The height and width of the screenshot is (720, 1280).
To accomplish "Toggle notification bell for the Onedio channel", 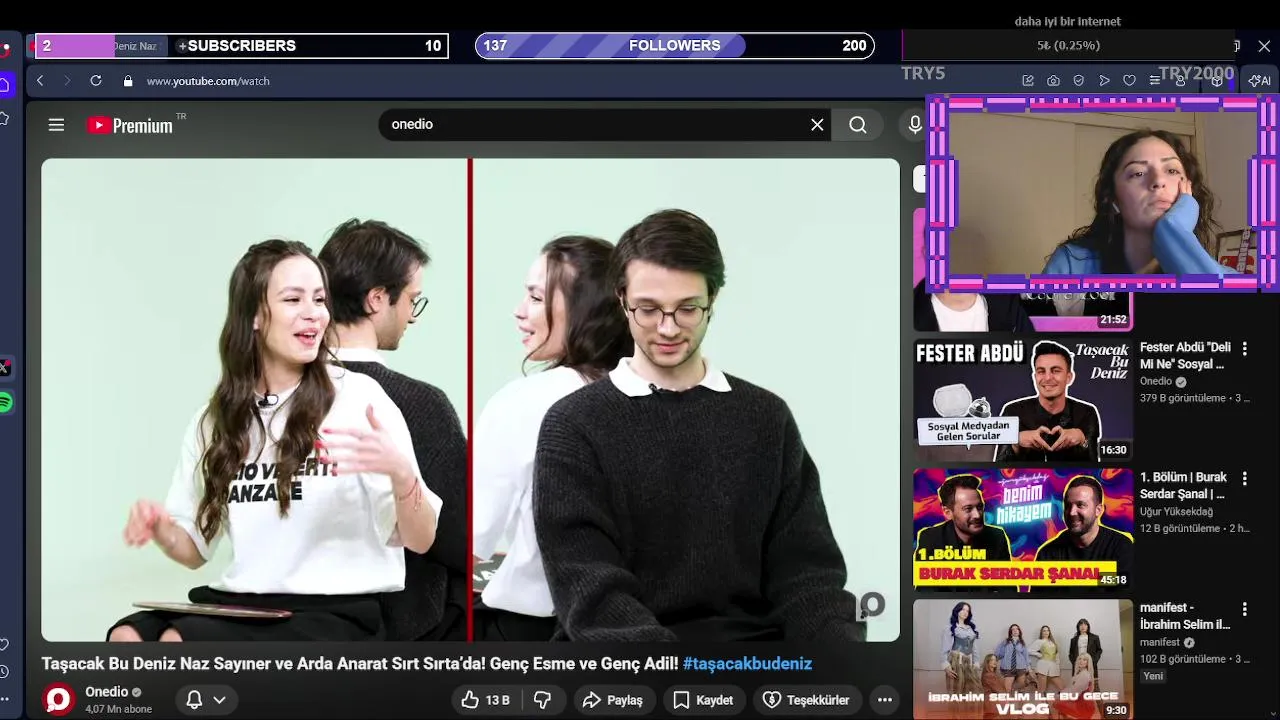I will point(194,700).
